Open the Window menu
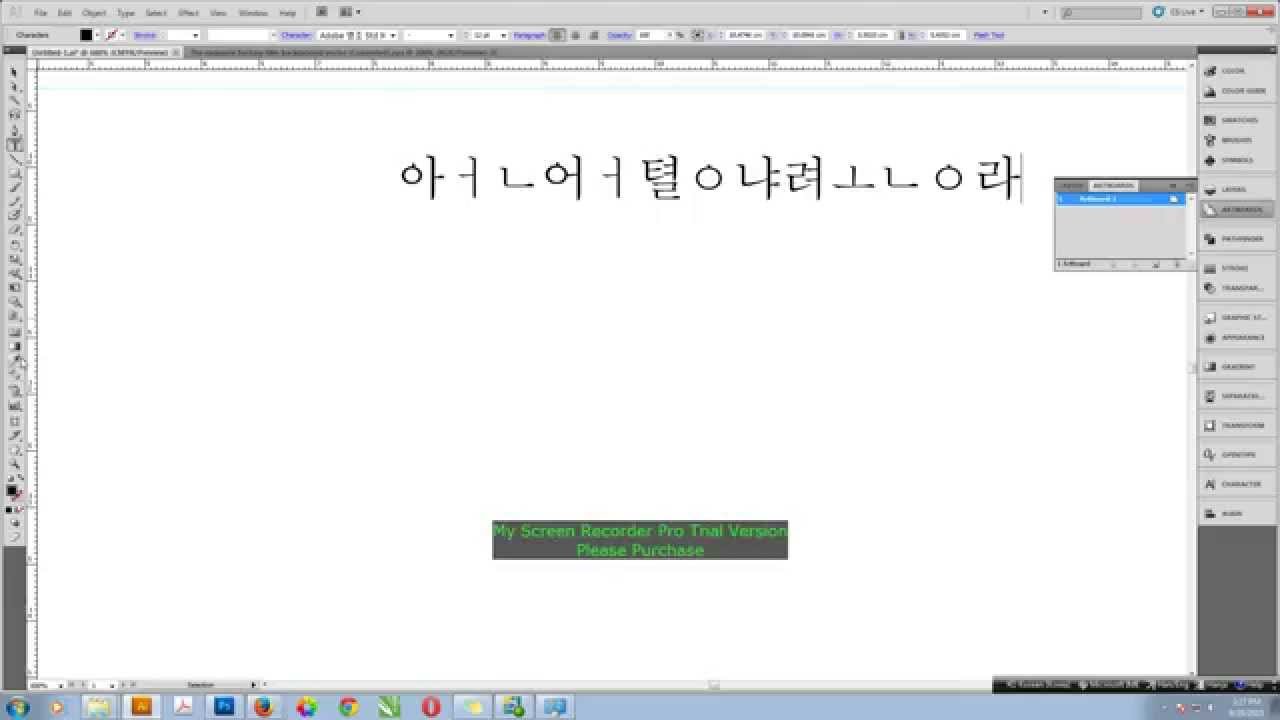This screenshot has height=720, width=1280. point(253,13)
